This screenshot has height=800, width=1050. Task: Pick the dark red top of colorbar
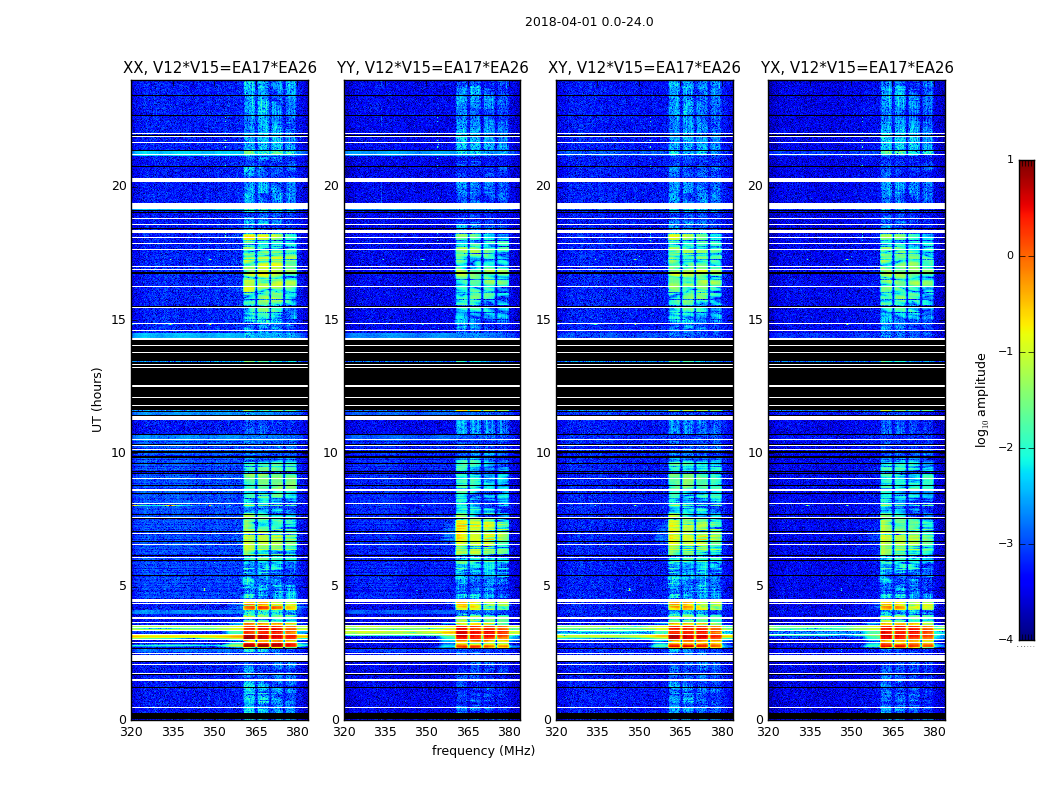(x=1026, y=166)
